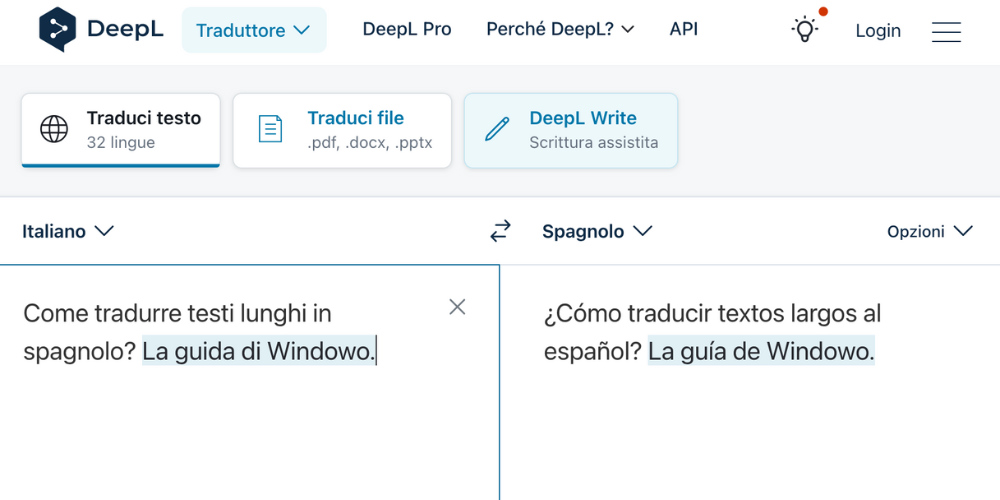This screenshot has height=500, width=1000.
Task: Click the document icon for Traduci file
Action: tap(270, 130)
